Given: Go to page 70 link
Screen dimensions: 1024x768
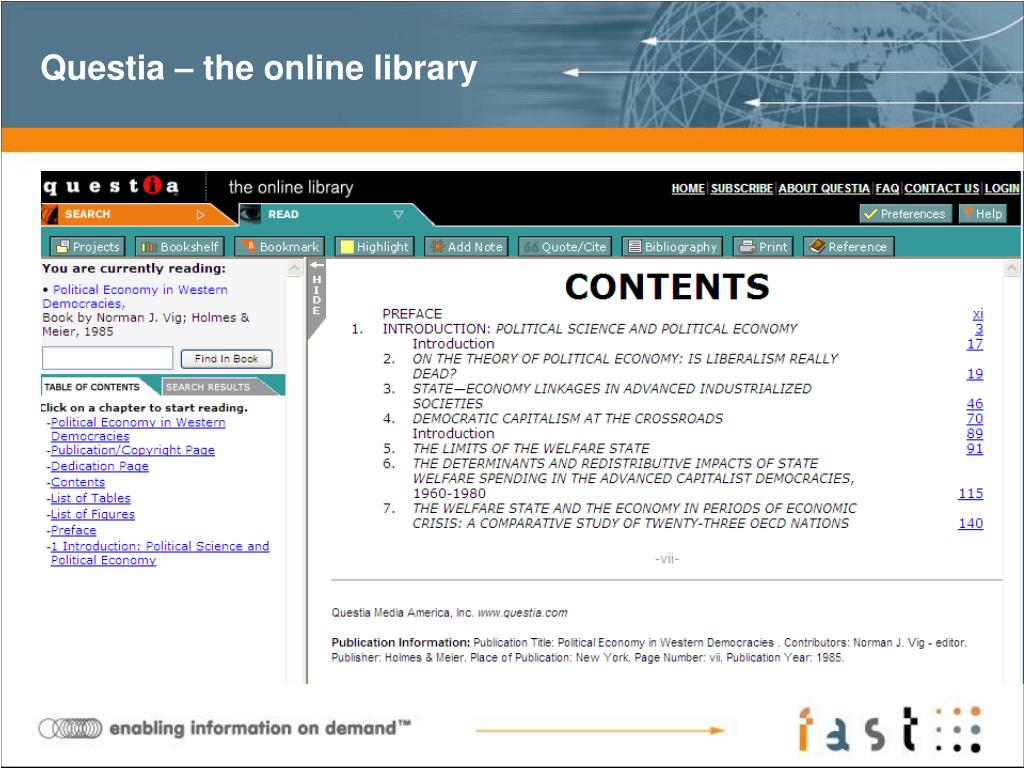Looking at the screenshot, I should [975, 419].
